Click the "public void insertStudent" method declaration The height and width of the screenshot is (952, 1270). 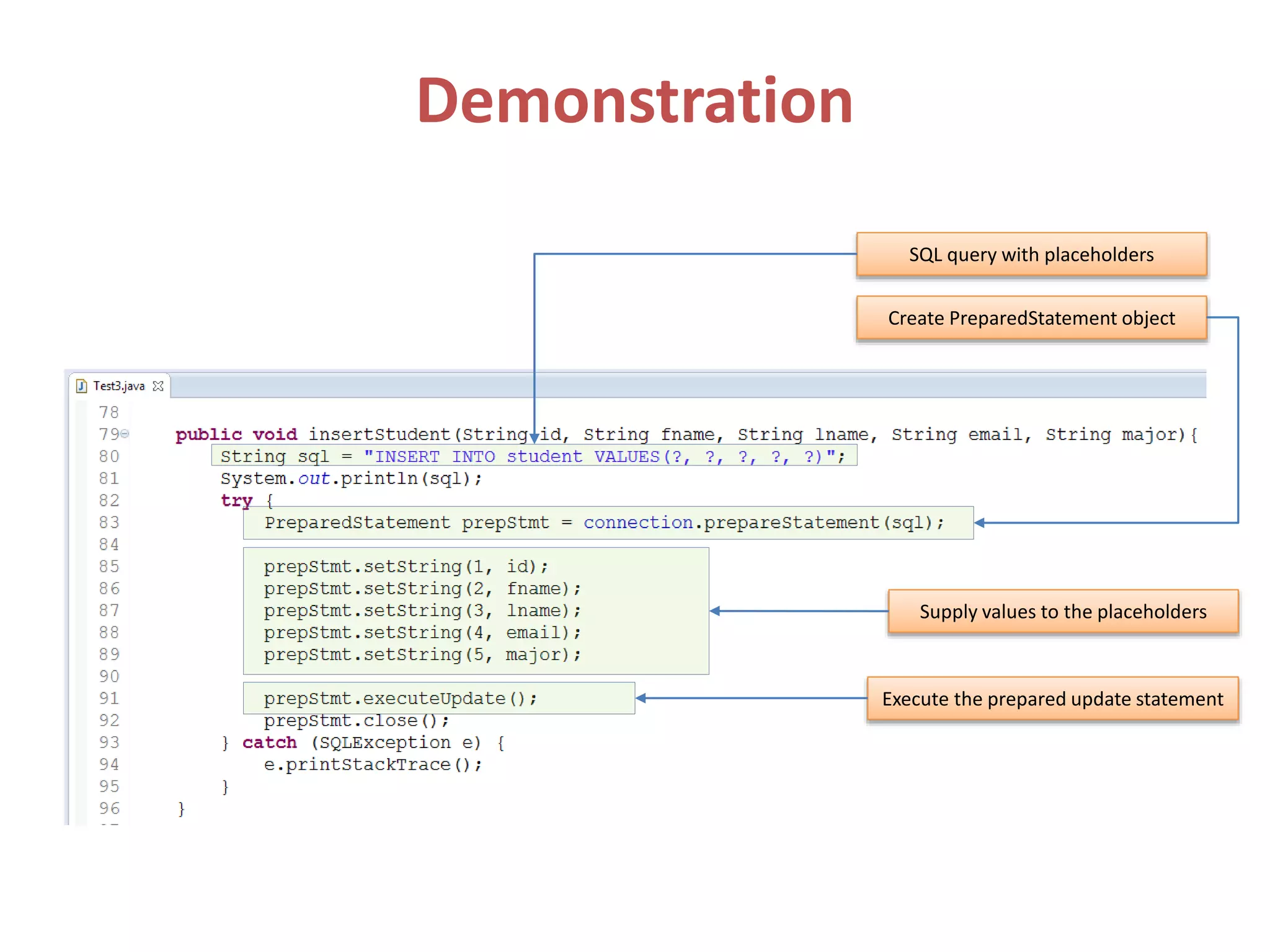click(314, 434)
